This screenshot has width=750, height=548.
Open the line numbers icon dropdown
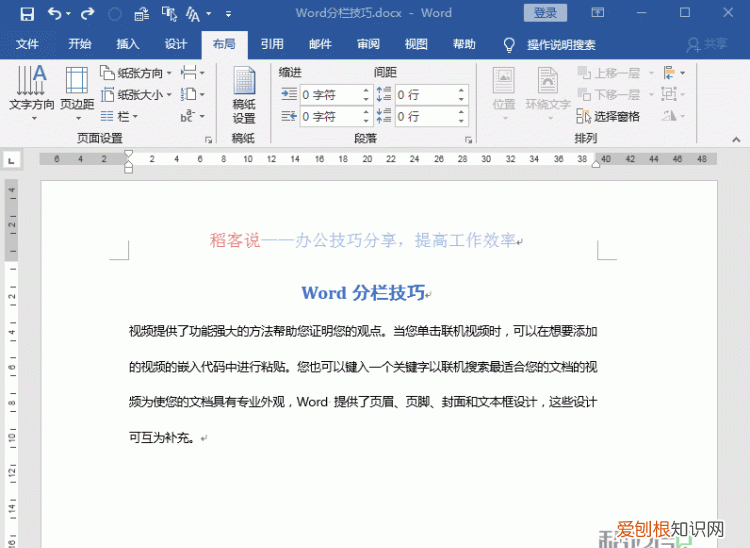click(x=193, y=94)
